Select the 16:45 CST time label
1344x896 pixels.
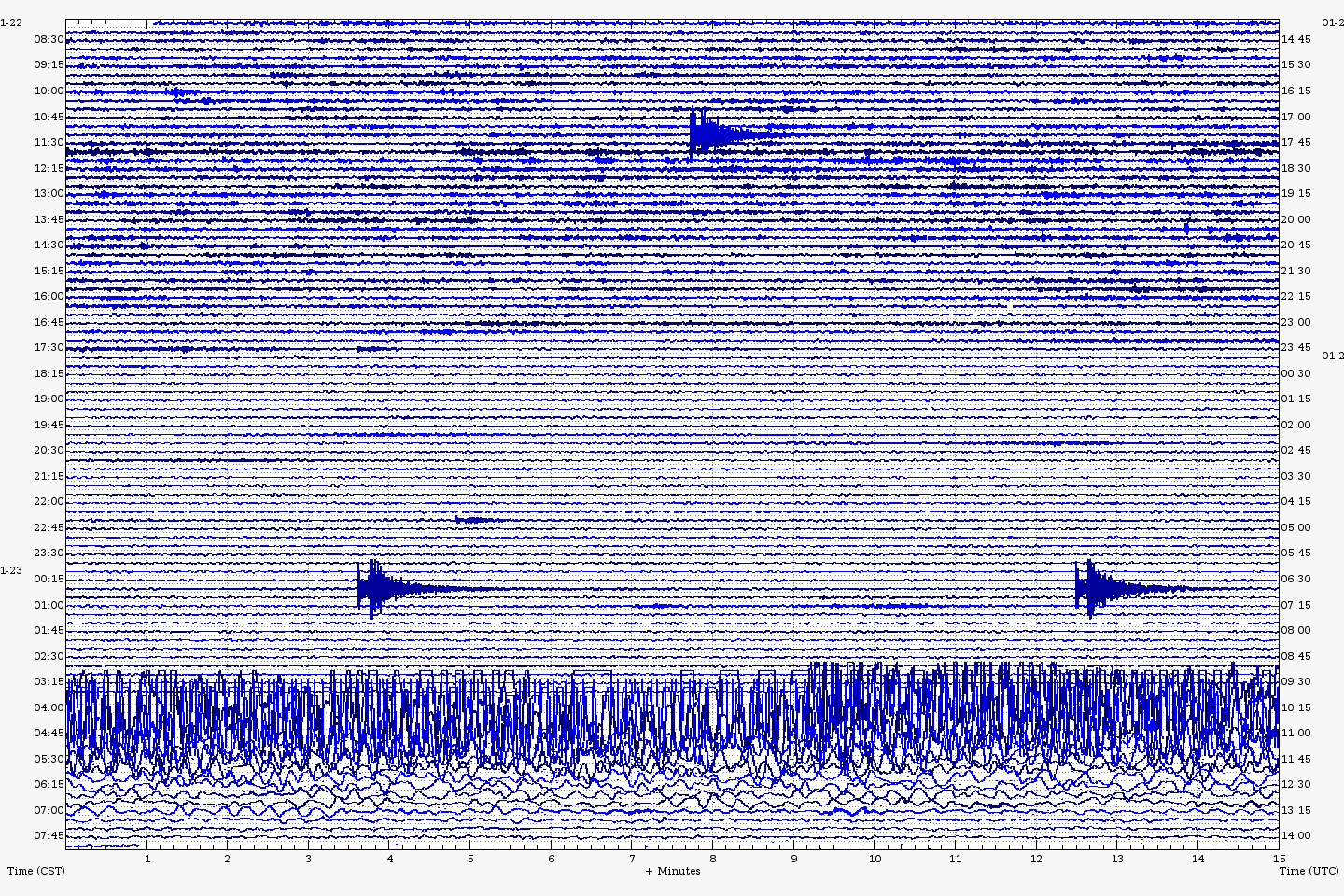[x=49, y=322]
